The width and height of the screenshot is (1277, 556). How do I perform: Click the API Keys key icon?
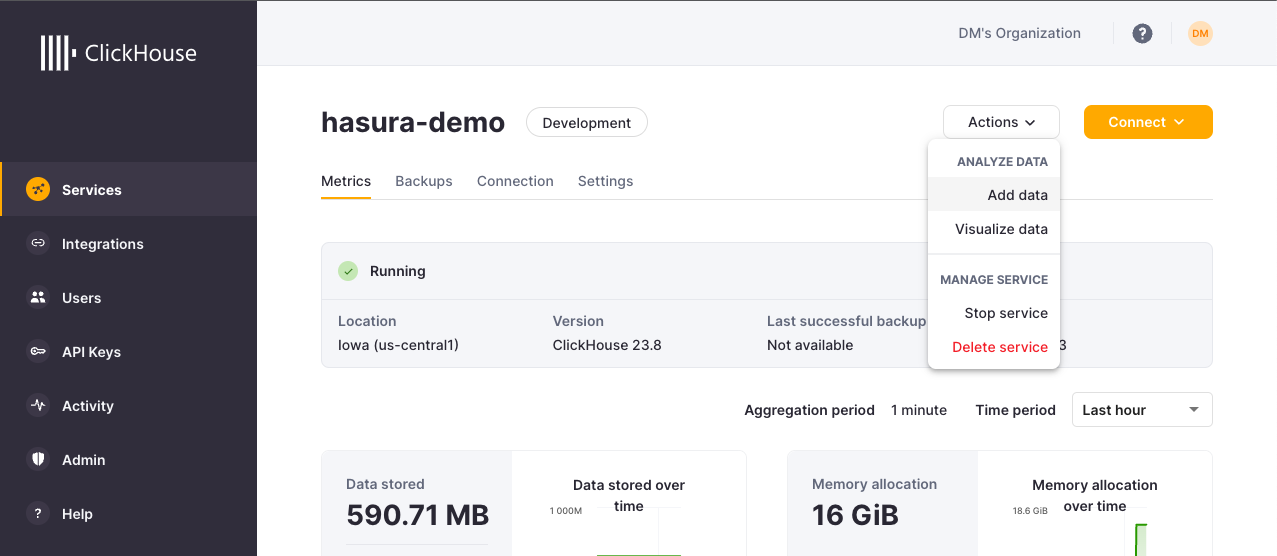38,351
